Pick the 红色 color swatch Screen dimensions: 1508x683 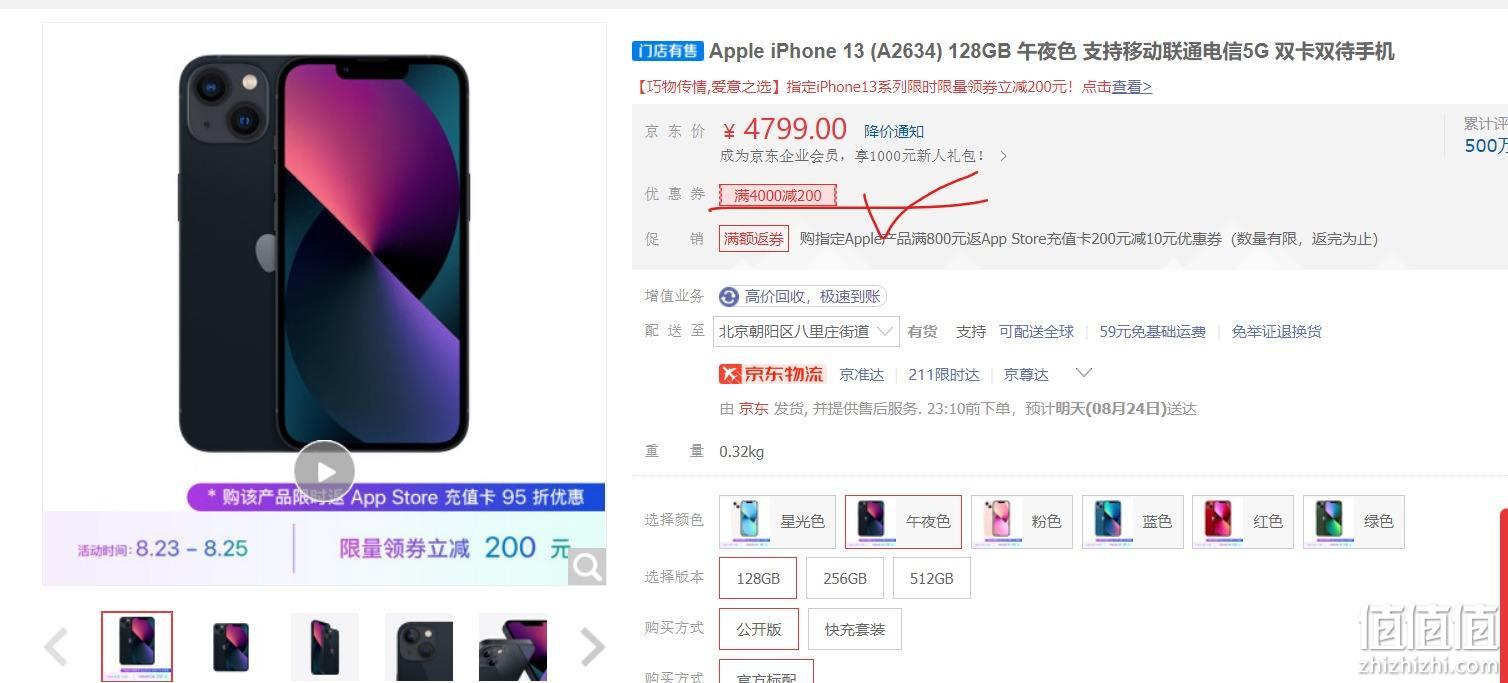(1243, 522)
